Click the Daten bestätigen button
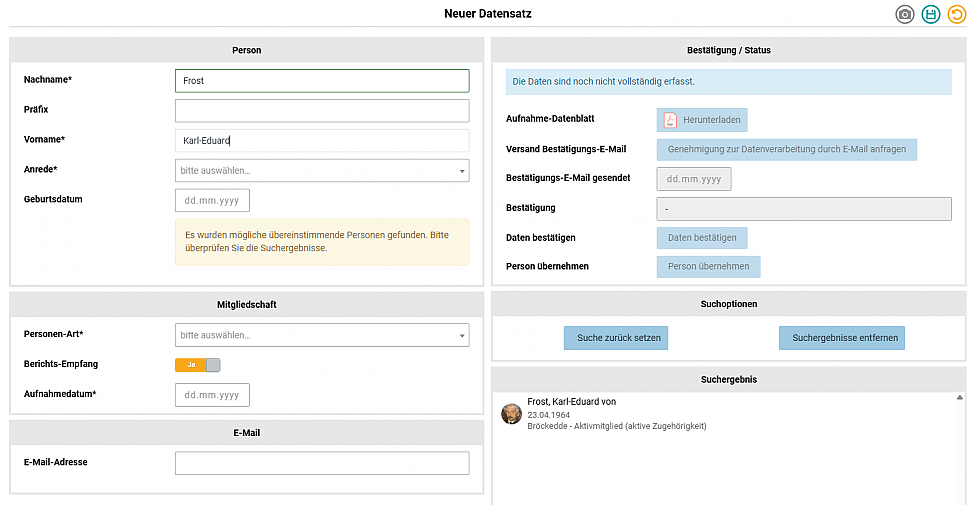Screen dimensions: 970x505 coord(701,238)
